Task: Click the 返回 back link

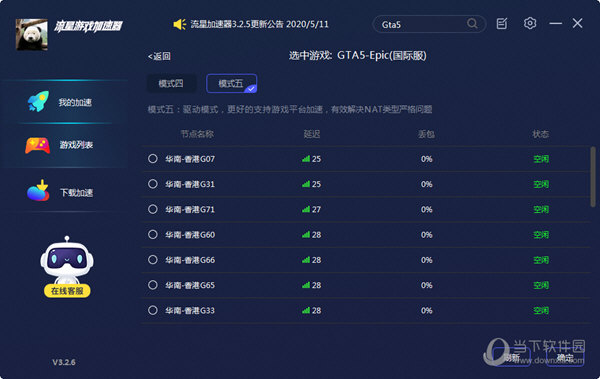Action: coord(159,56)
